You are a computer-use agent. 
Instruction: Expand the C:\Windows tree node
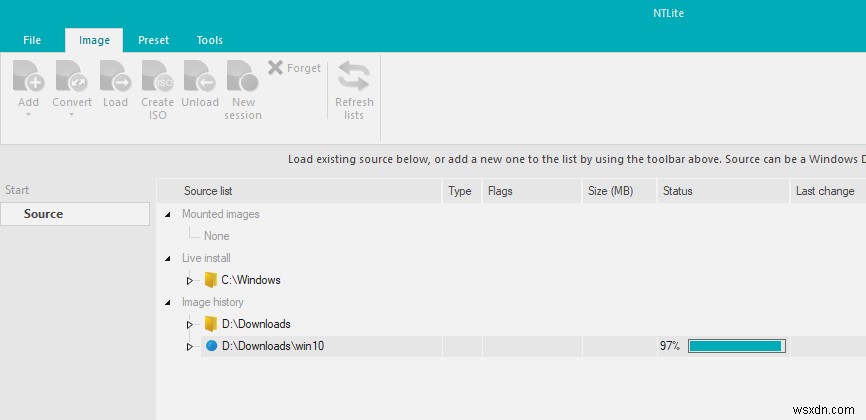click(189, 281)
